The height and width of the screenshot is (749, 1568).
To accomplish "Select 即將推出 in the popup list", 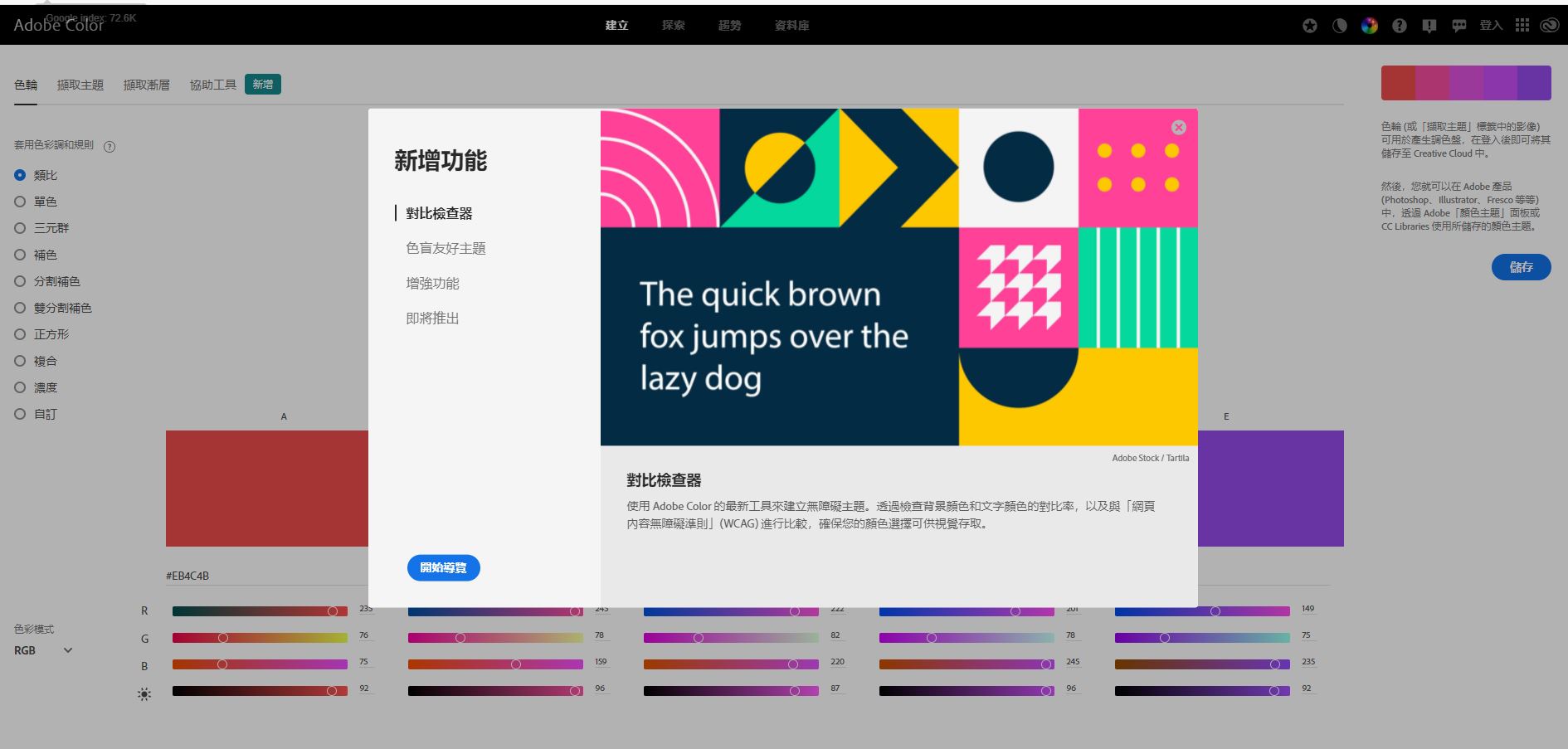I will pyautogui.click(x=433, y=318).
